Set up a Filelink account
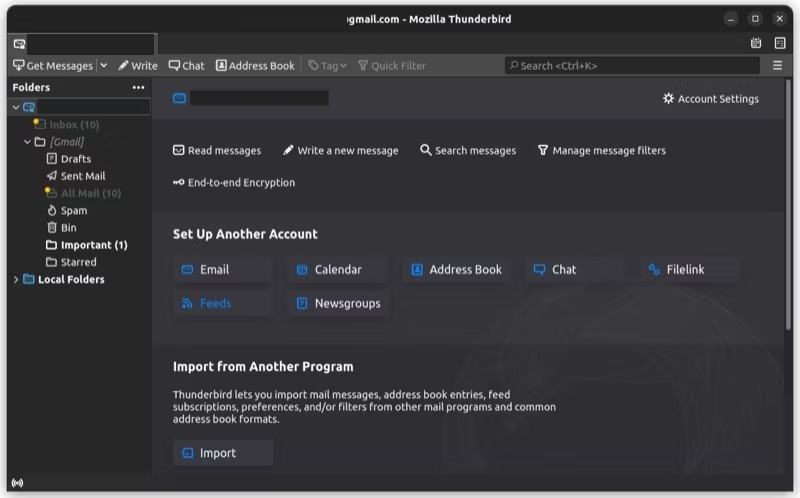Image resolution: width=800 pixels, height=498 pixels. point(690,269)
